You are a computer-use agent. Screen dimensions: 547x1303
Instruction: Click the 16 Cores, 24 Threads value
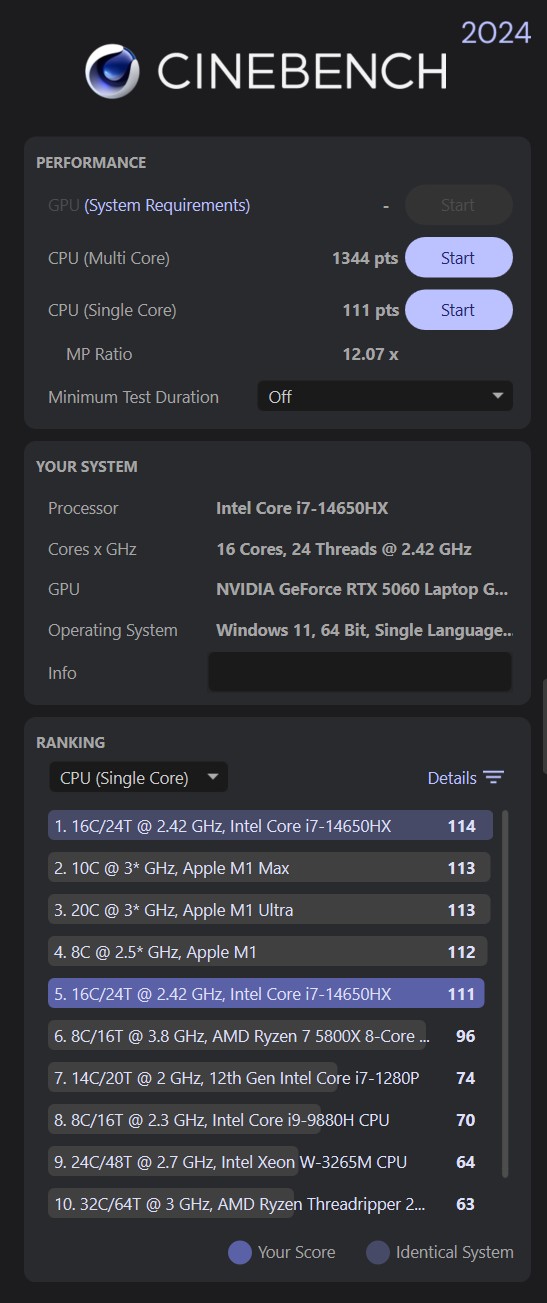pyautogui.click(x=344, y=549)
